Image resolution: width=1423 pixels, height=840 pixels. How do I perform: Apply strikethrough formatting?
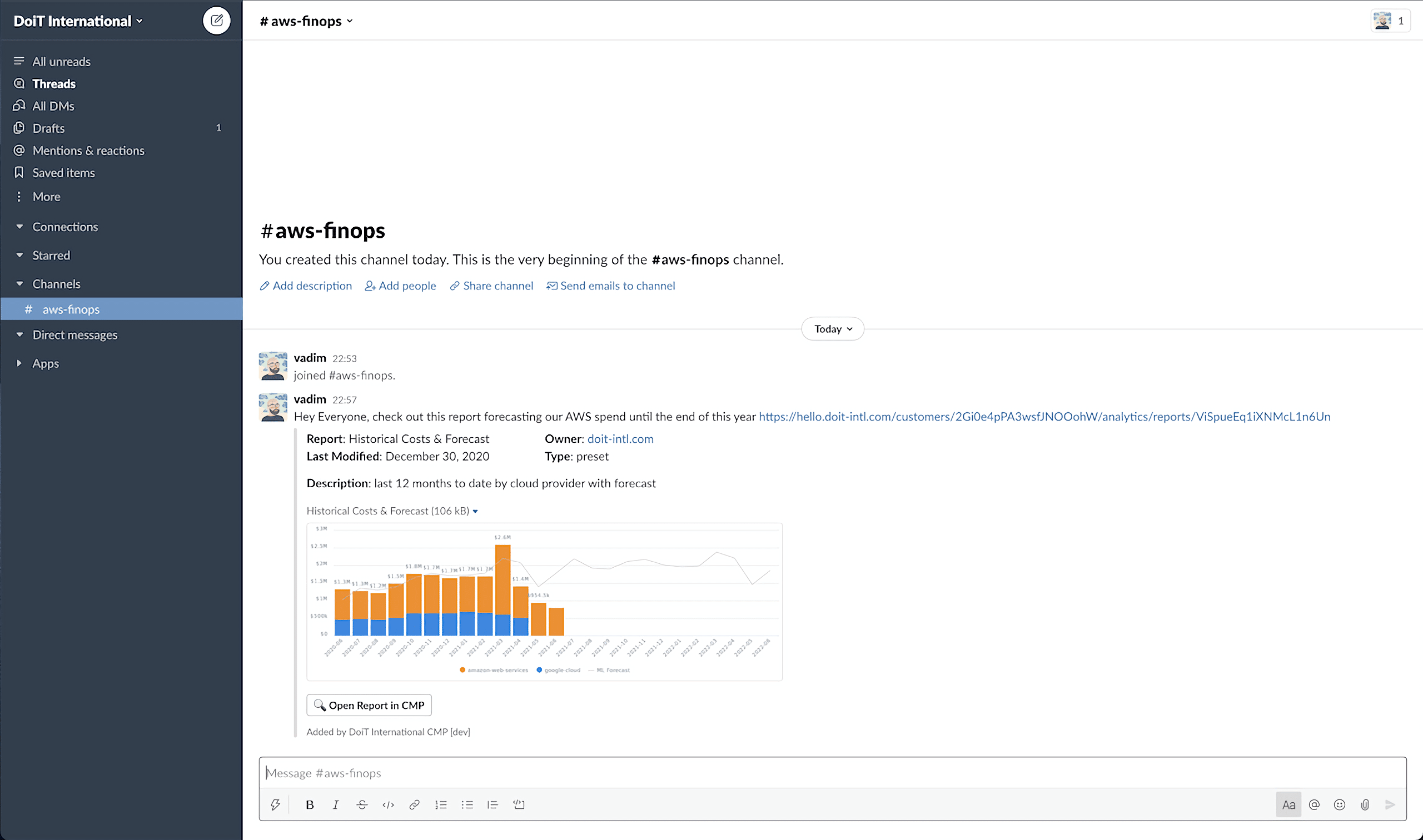pyautogui.click(x=362, y=804)
